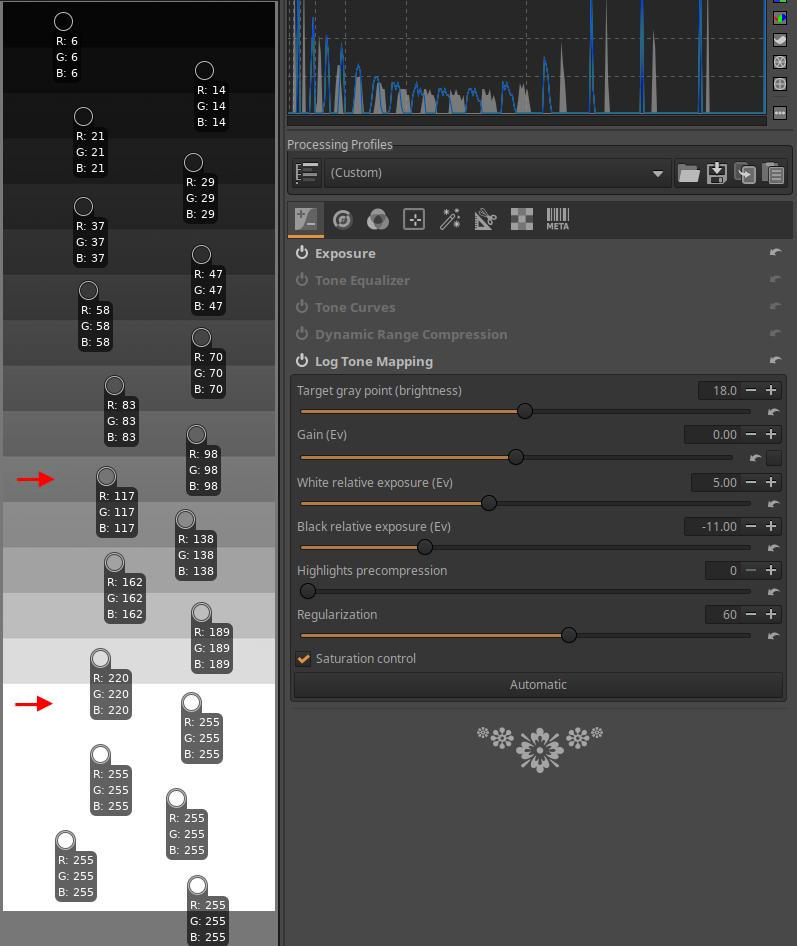Image resolution: width=797 pixels, height=946 pixels.
Task: Open the Color tab with overlapping circles icon
Action: click(377, 219)
